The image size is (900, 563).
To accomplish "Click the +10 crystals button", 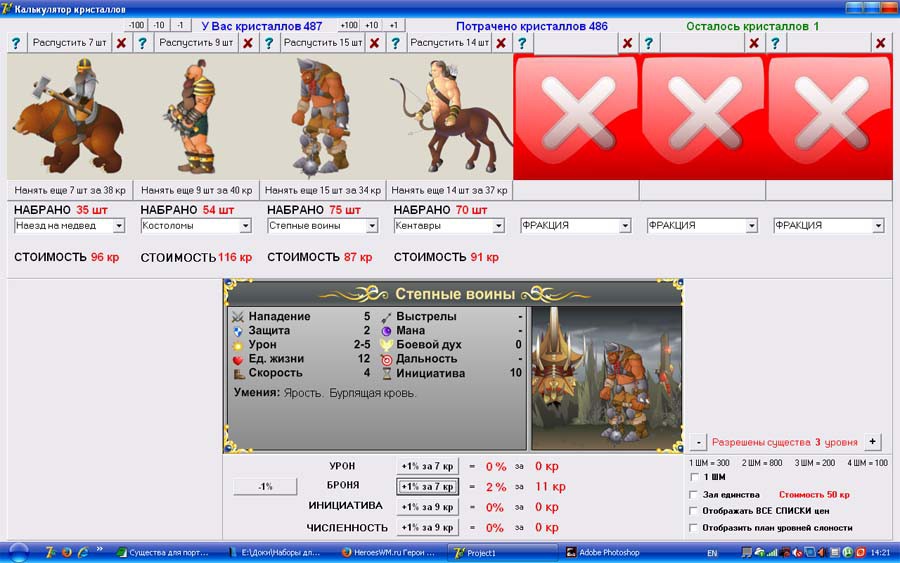I will pyautogui.click(x=372, y=25).
